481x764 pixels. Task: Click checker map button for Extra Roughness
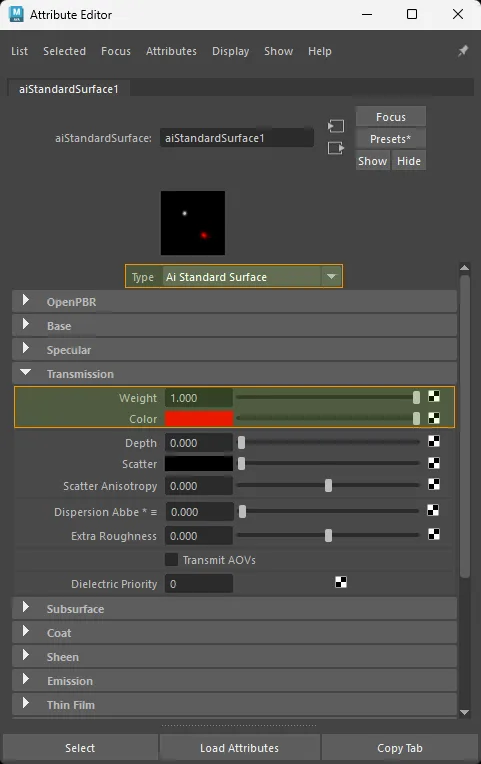pyautogui.click(x=434, y=534)
